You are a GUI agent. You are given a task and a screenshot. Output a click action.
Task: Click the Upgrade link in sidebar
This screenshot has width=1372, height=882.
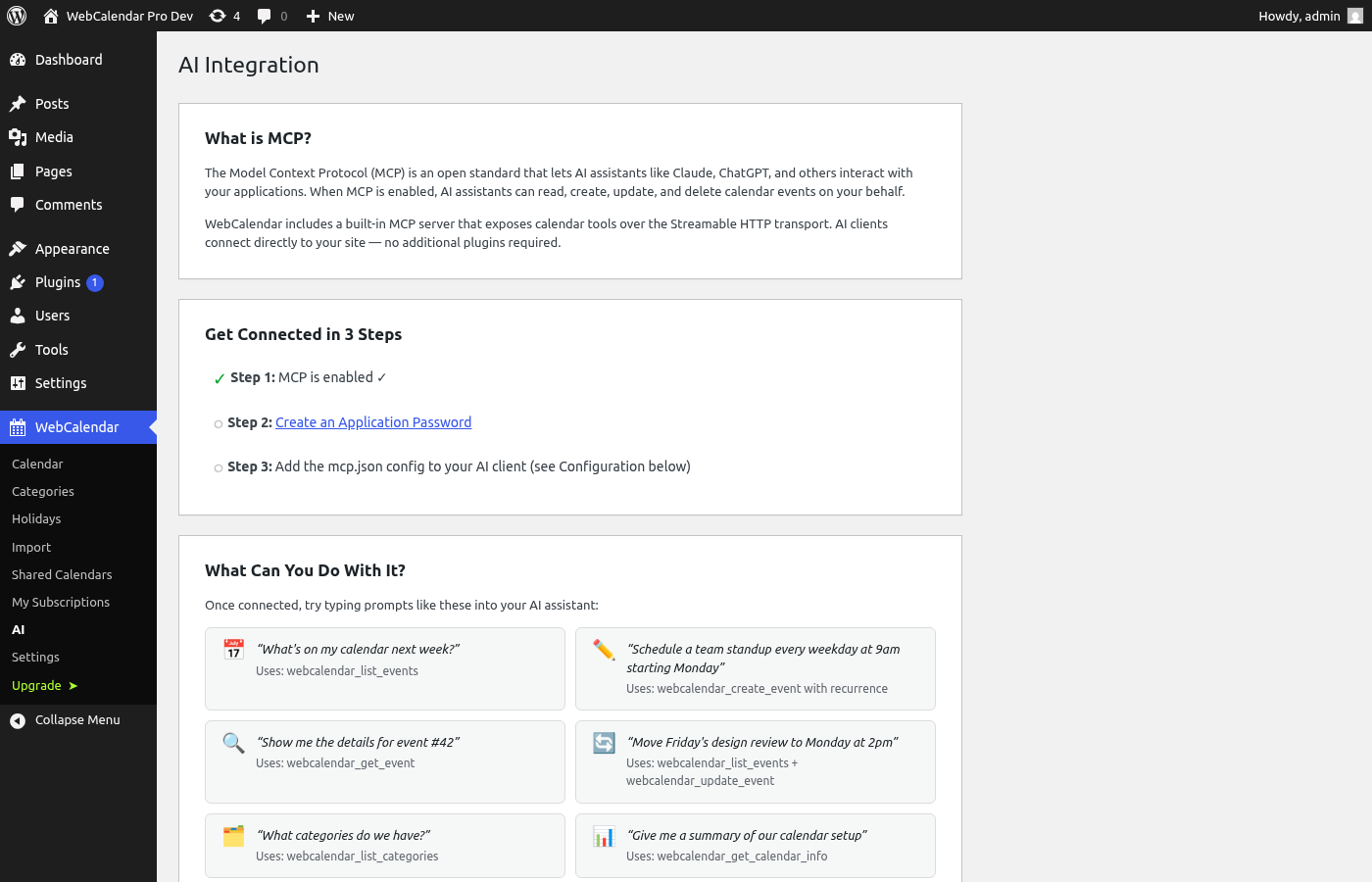point(44,686)
